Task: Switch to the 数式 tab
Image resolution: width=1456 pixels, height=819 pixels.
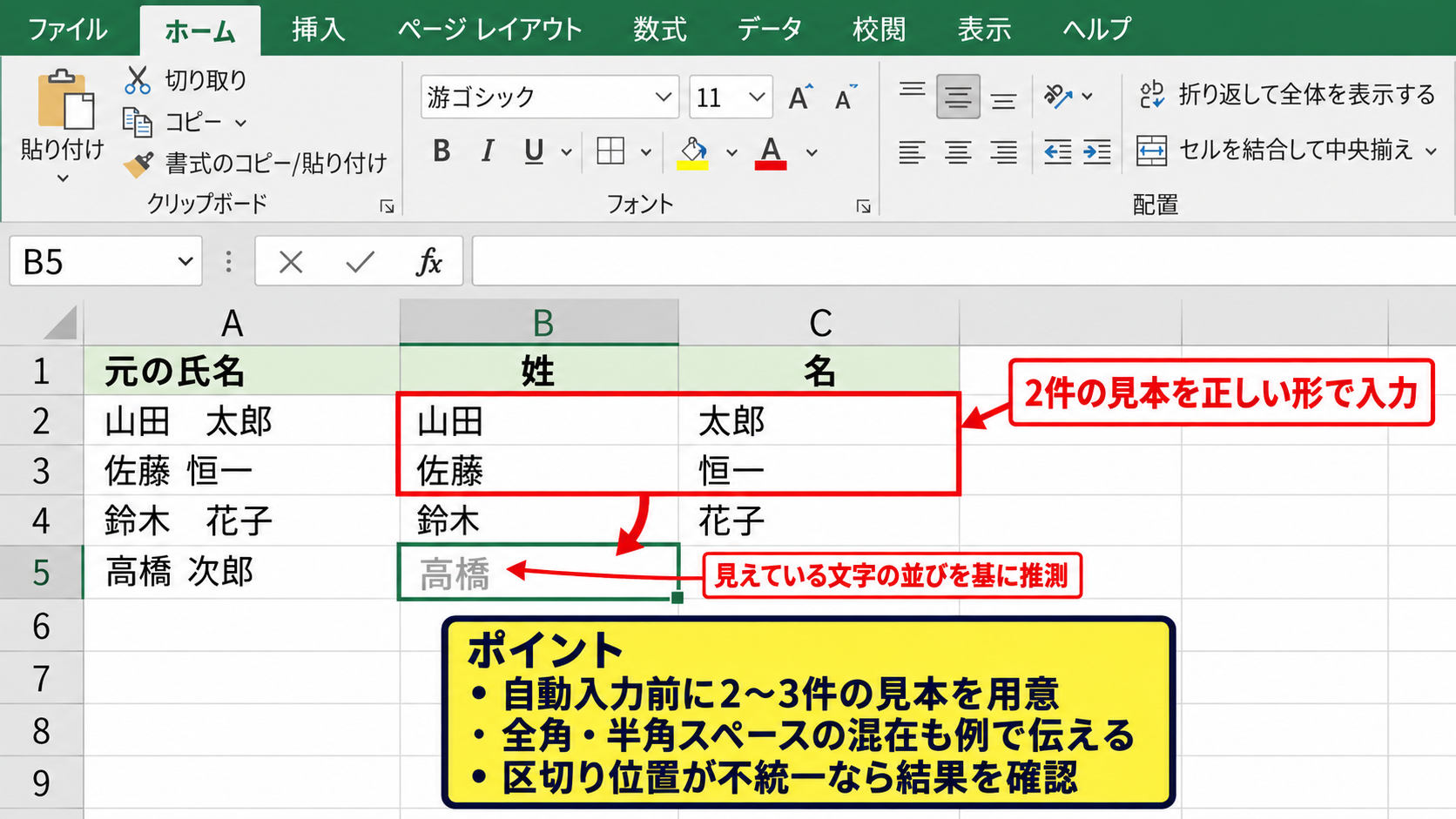Action: (660, 30)
